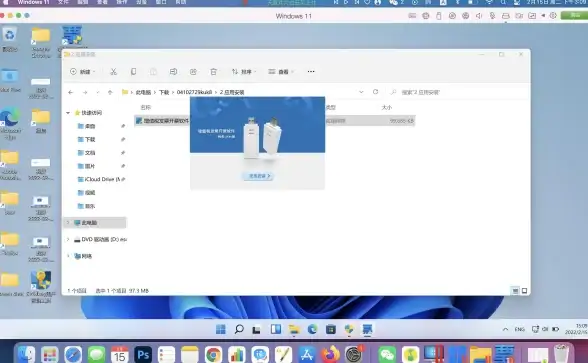Click 下载 in the address breadcrumb

coord(164,92)
